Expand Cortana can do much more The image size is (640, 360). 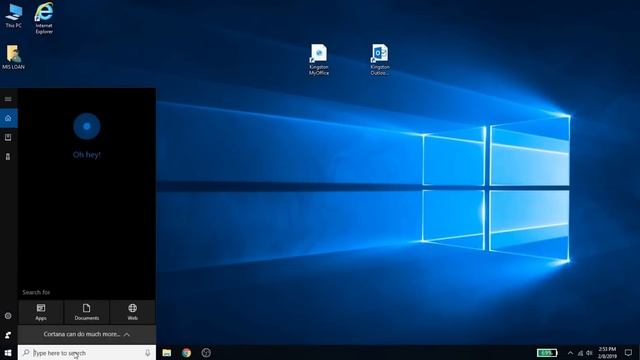pos(87,334)
